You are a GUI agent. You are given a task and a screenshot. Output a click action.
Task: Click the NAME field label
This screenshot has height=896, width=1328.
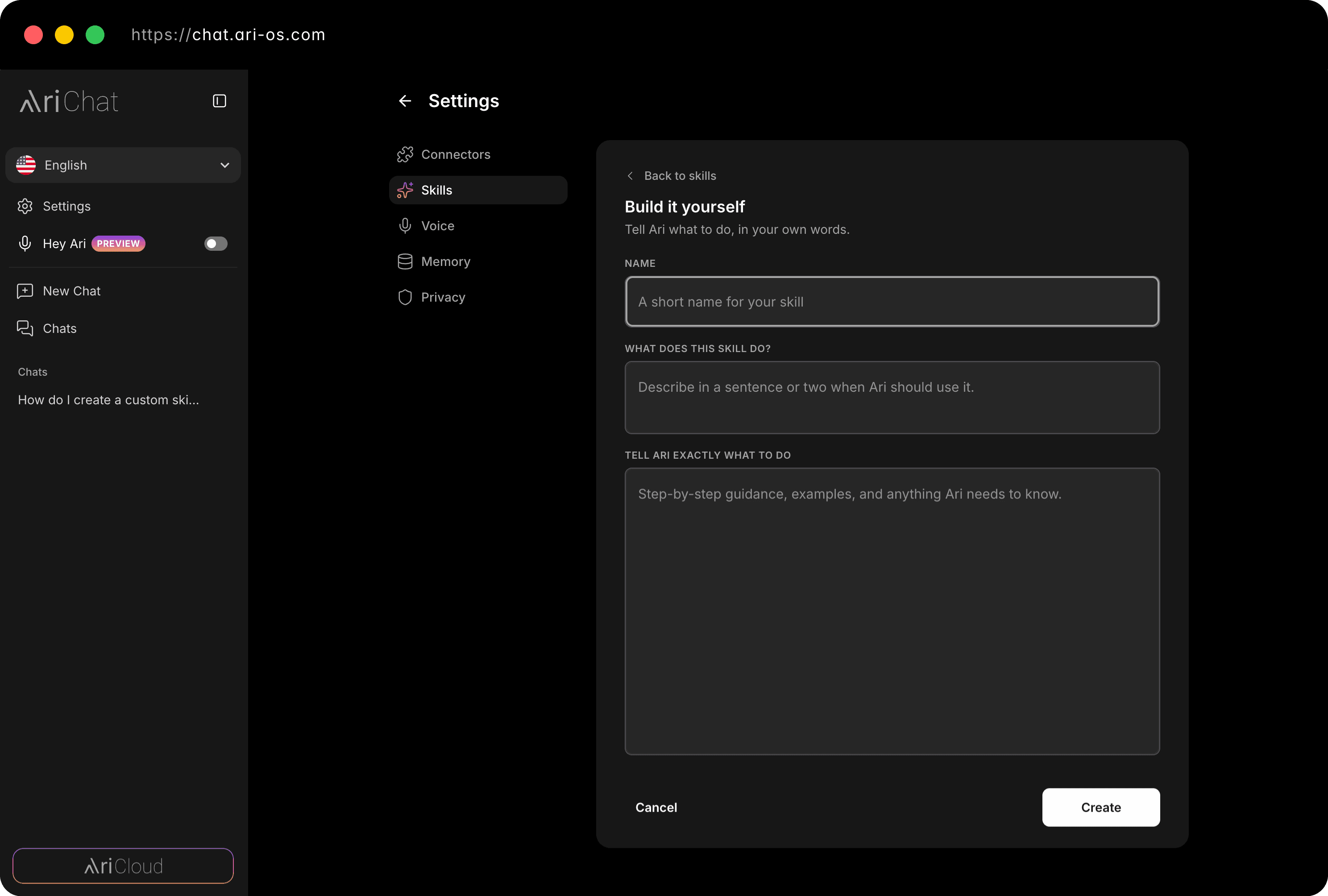click(x=640, y=263)
